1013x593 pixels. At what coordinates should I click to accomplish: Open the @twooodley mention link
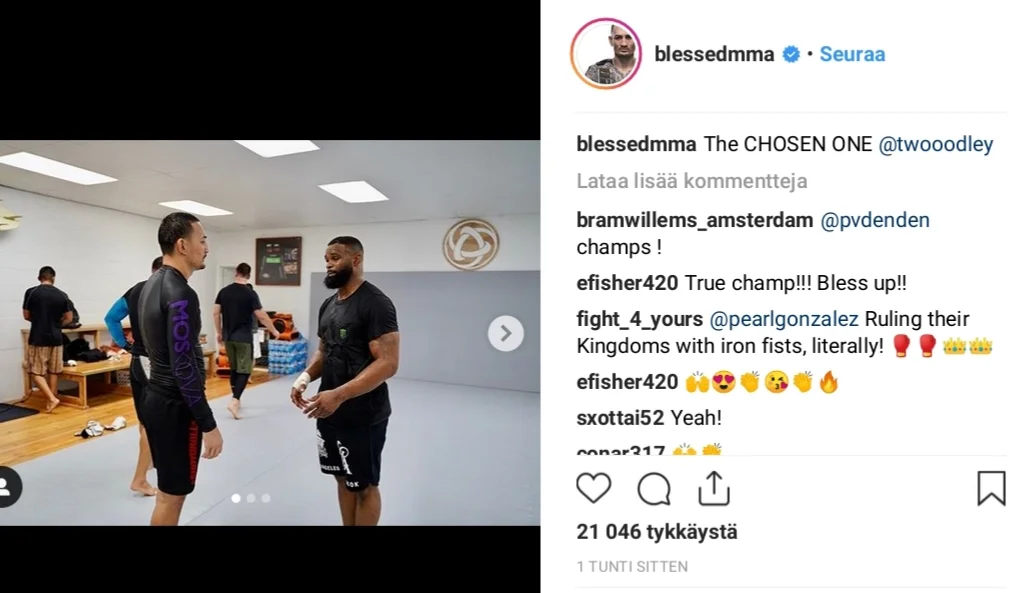[x=935, y=144]
